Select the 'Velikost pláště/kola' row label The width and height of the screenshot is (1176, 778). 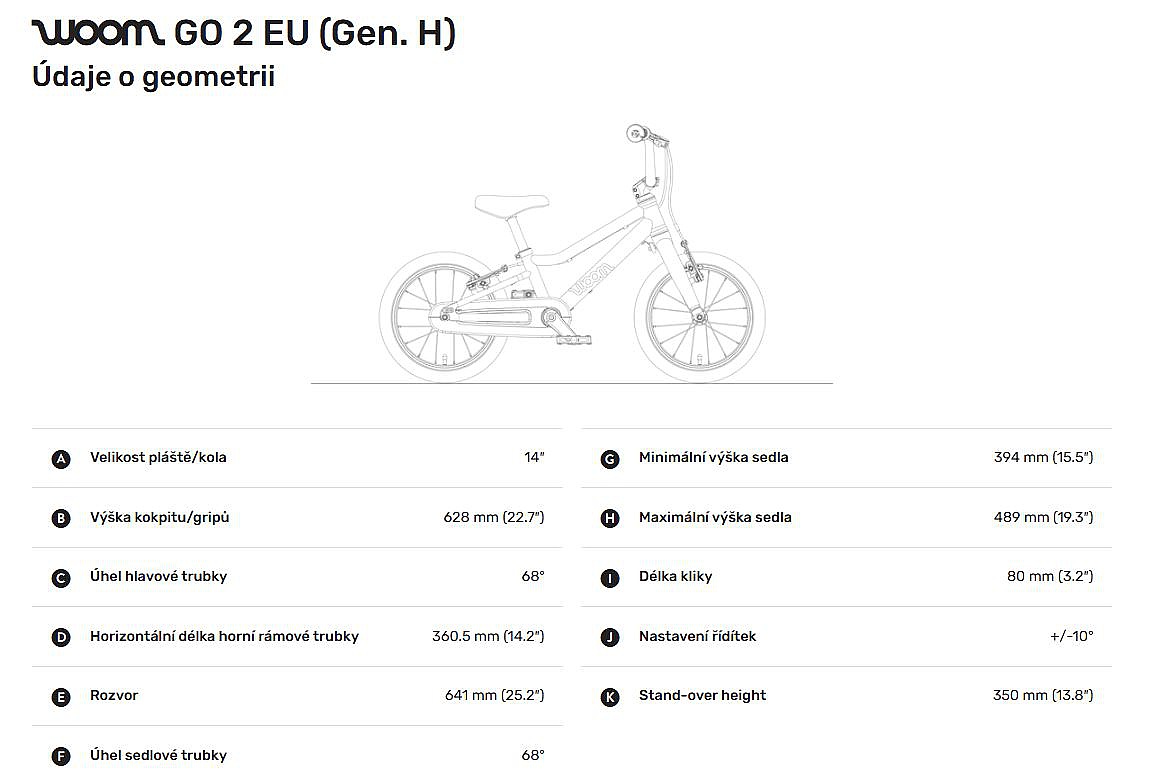[x=158, y=458]
